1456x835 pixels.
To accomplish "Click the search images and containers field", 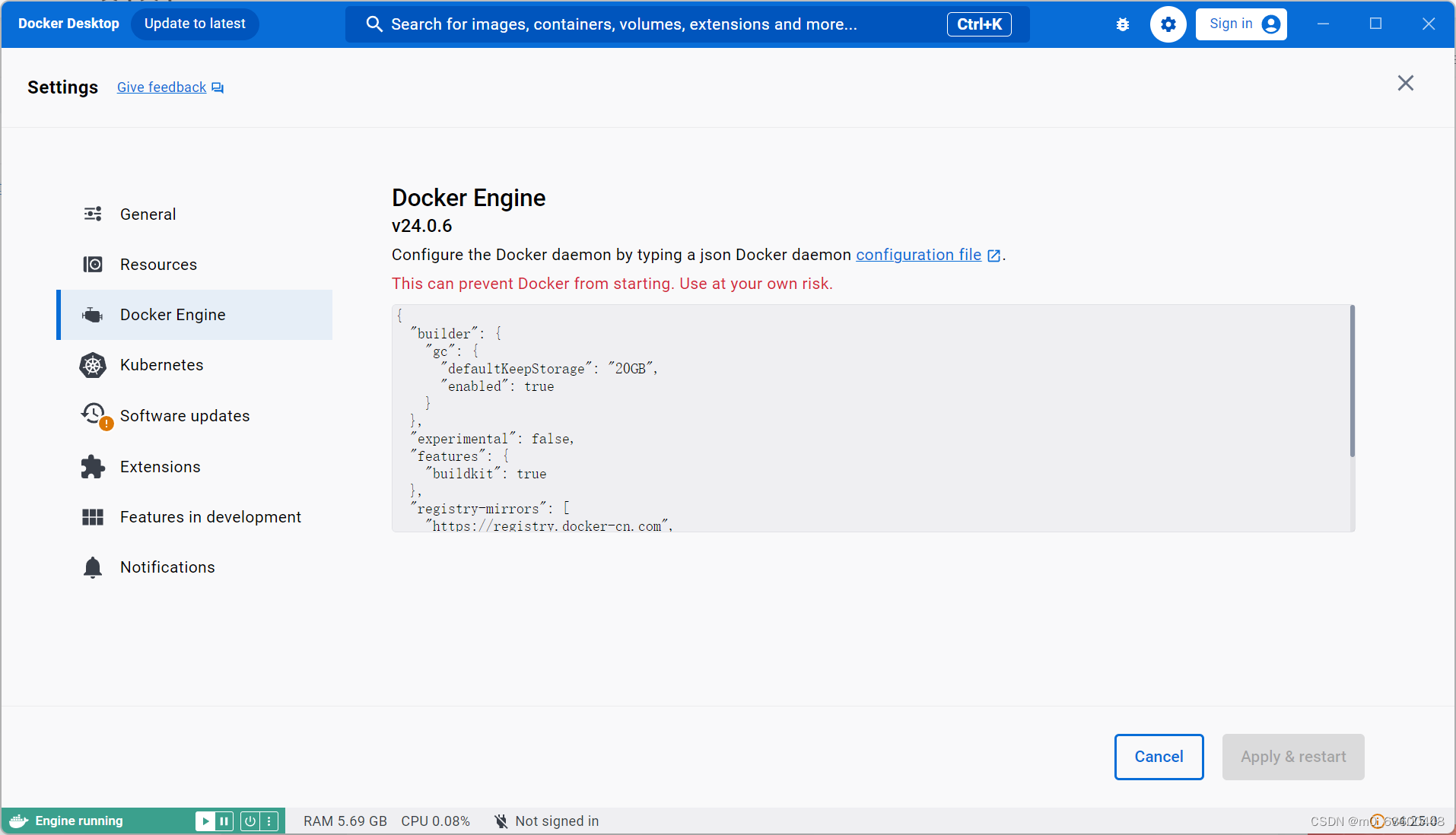I will pos(687,24).
